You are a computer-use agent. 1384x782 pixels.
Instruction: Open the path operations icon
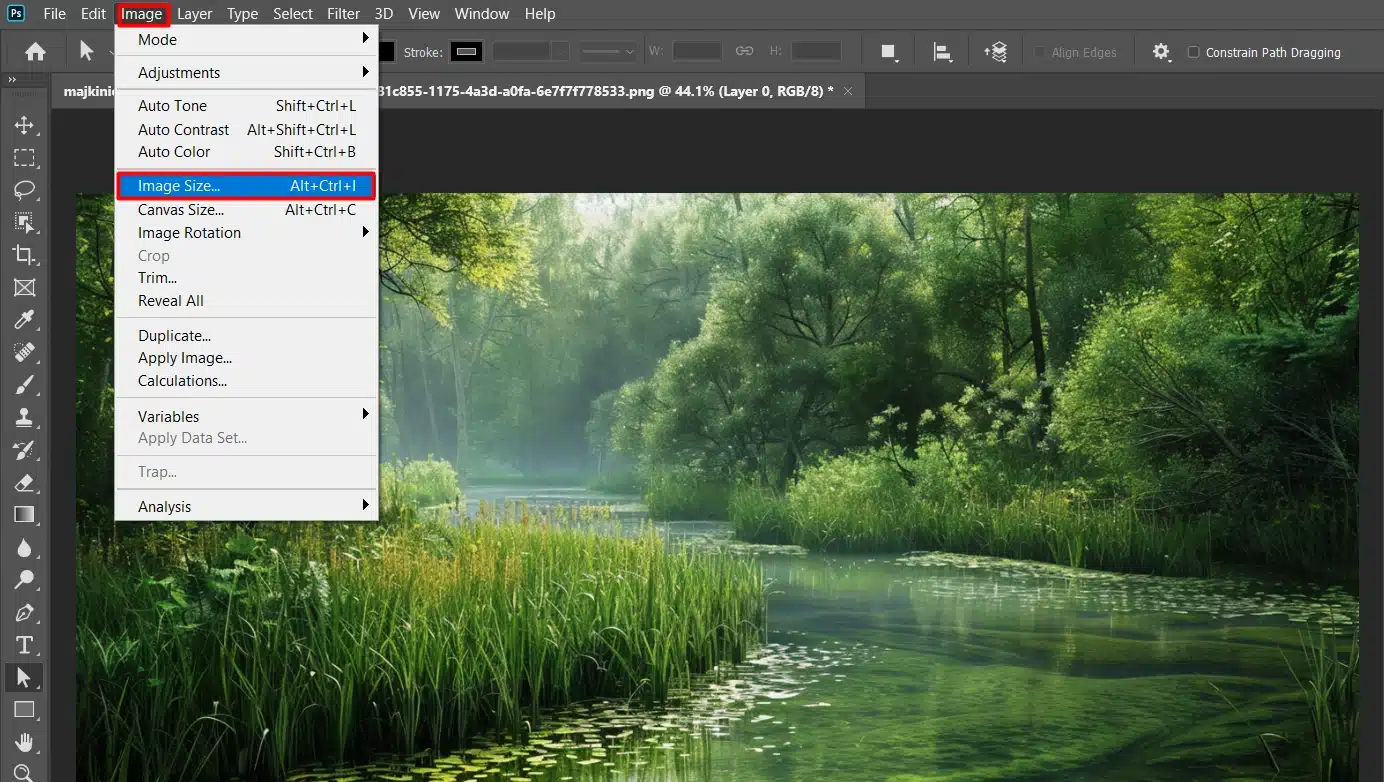(x=888, y=52)
